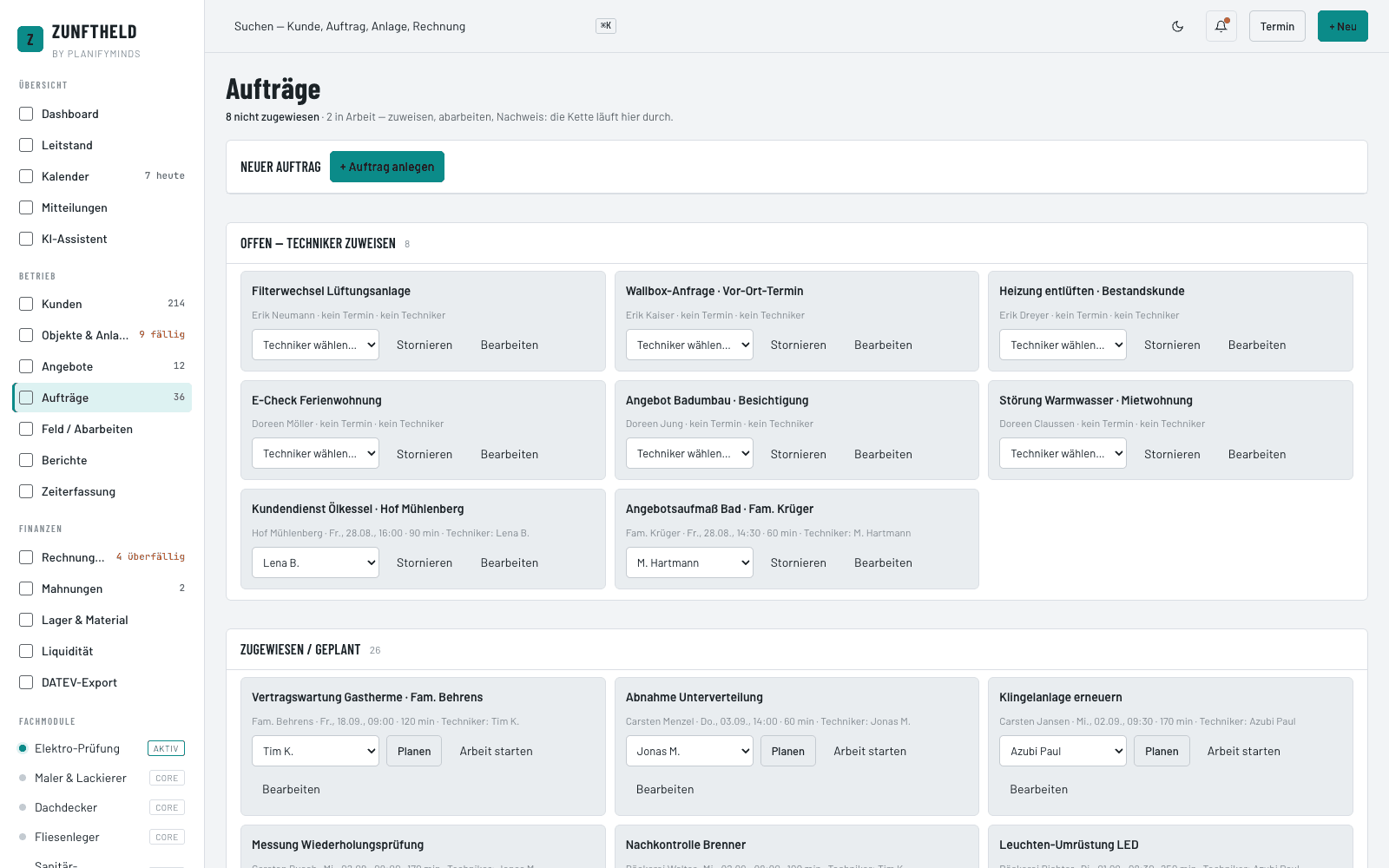Toggle dark mode moon icon
The width and height of the screenshot is (1389, 868).
coord(1178,26)
